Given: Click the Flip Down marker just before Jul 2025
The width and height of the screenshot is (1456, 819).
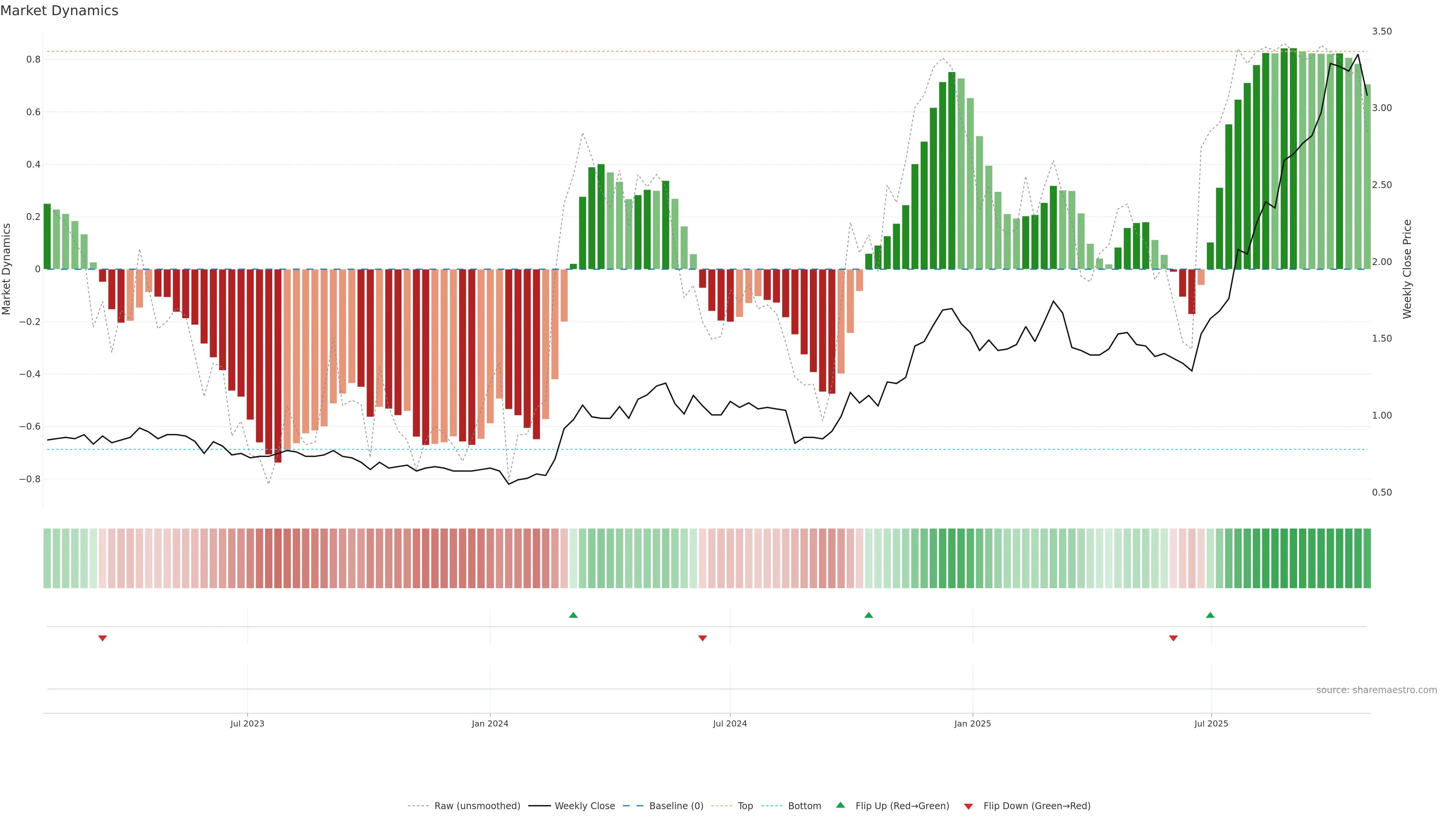Looking at the screenshot, I should pos(1174,638).
